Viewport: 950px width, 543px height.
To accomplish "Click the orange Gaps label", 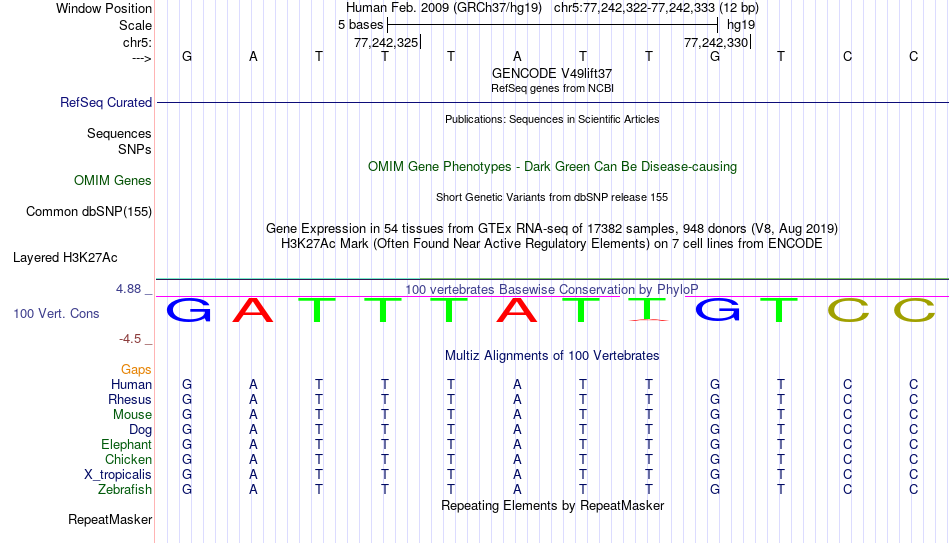I will [x=136, y=369].
